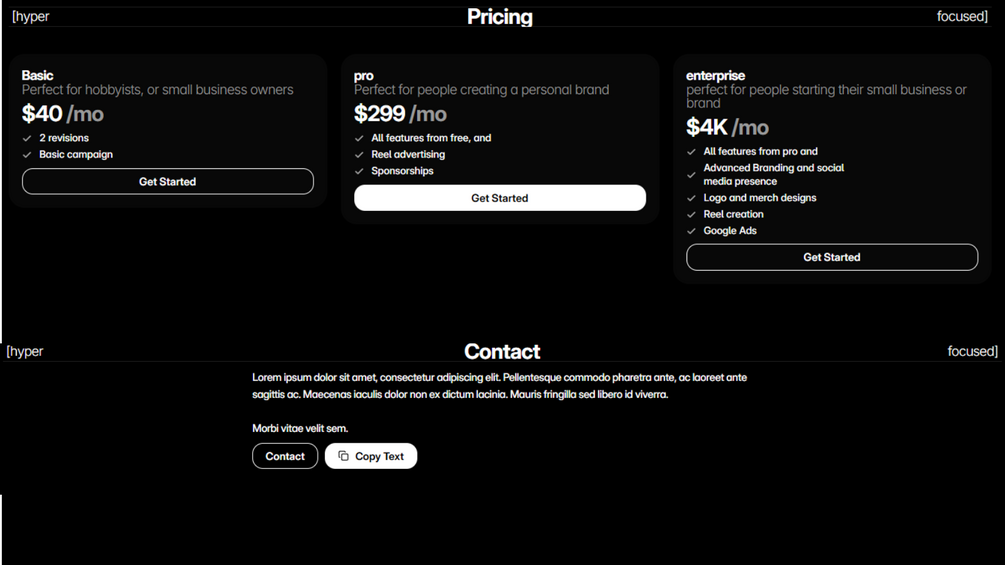Image resolution: width=1005 pixels, height=565 pixels.
Task: Click the checkmark beside "2 revisions"
Action: 27,138
